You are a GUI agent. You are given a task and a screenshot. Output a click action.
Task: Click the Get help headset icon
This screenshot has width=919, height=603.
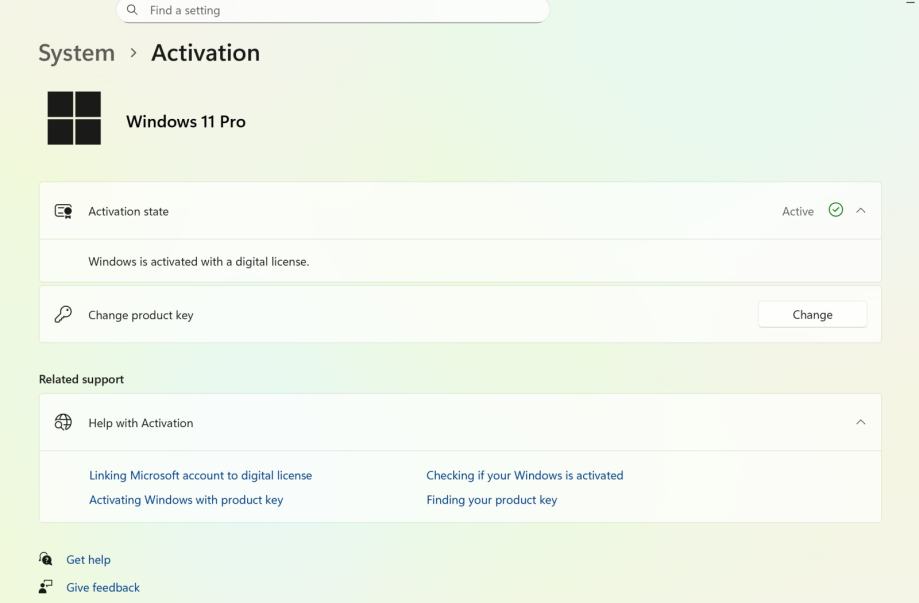(x=46, y=560)
